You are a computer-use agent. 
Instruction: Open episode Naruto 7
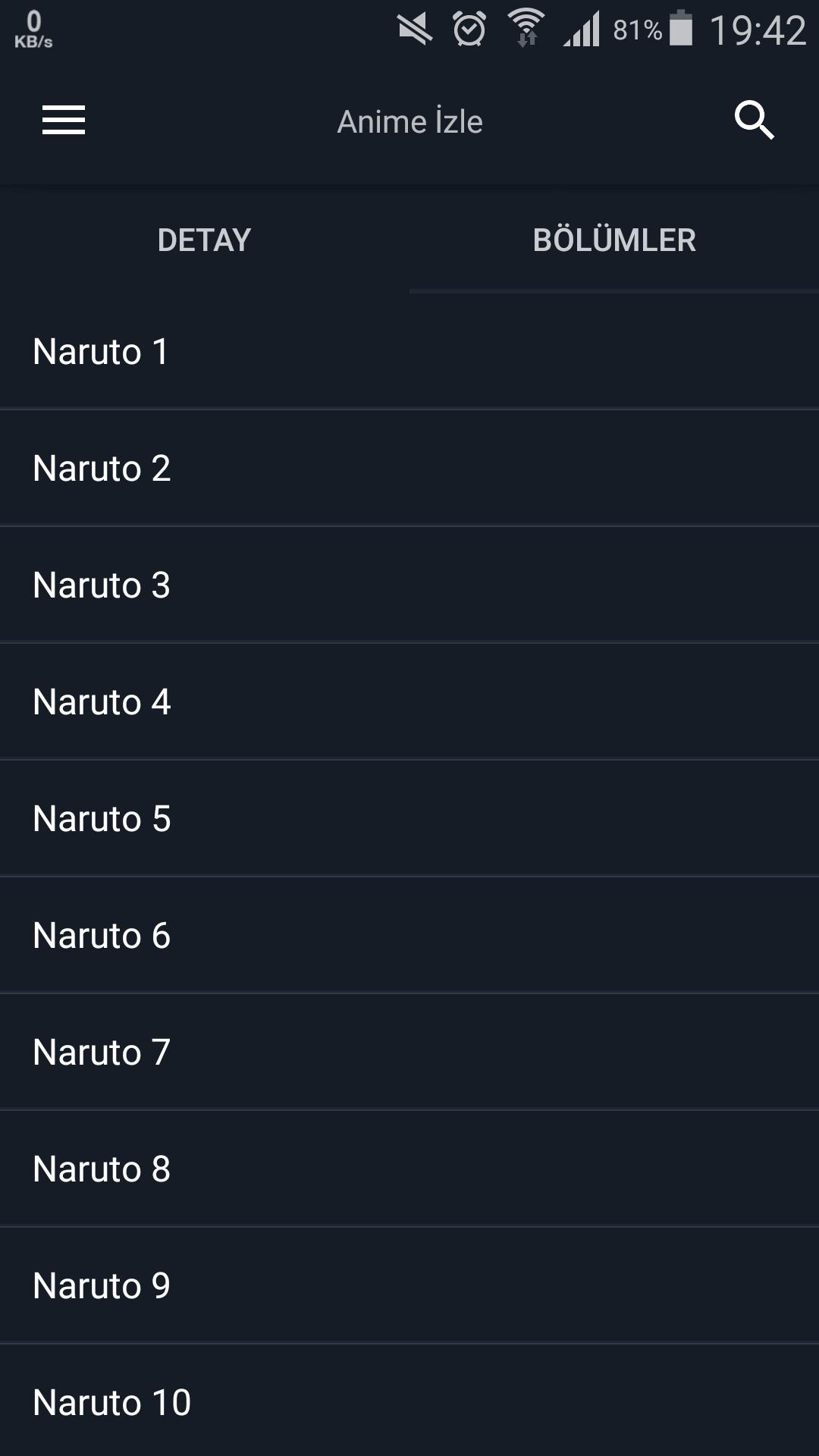point(409,1053)
